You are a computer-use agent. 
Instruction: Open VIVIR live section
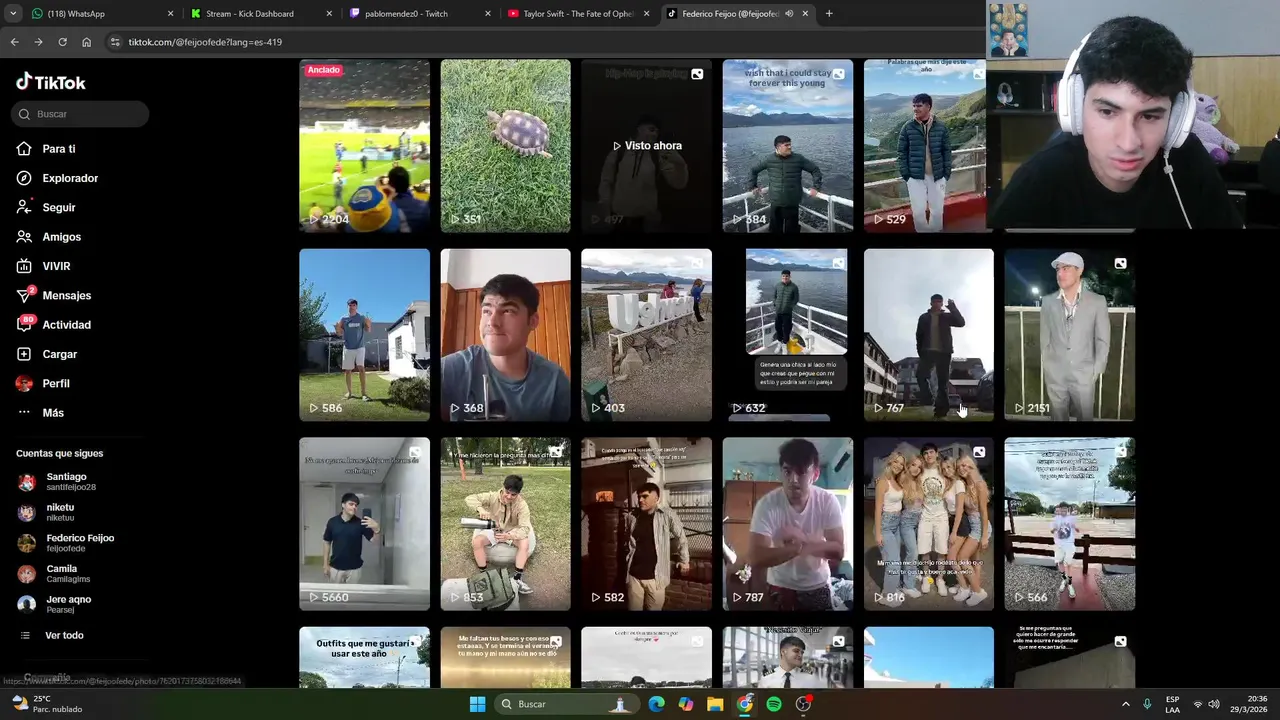coord(56,266)
